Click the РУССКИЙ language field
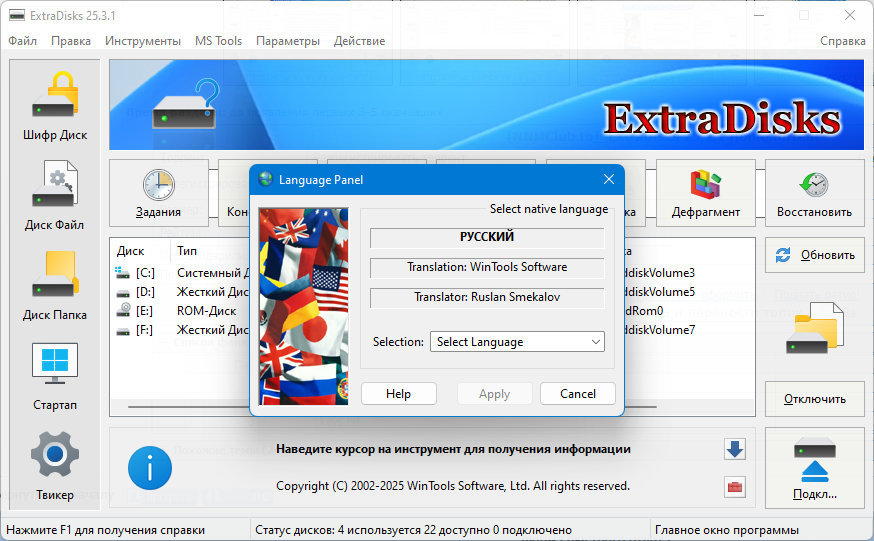This screenshot has width=874, height=541. [487, 237]
